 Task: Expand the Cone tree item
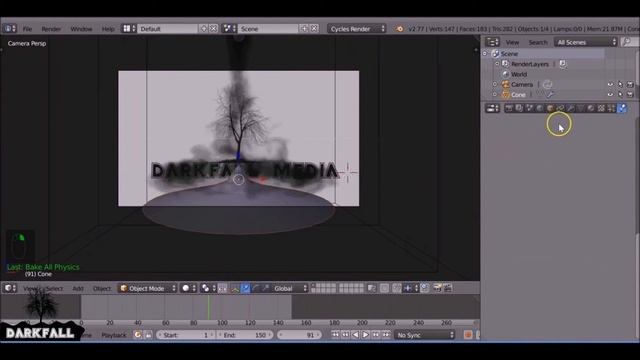click(495, 94)
